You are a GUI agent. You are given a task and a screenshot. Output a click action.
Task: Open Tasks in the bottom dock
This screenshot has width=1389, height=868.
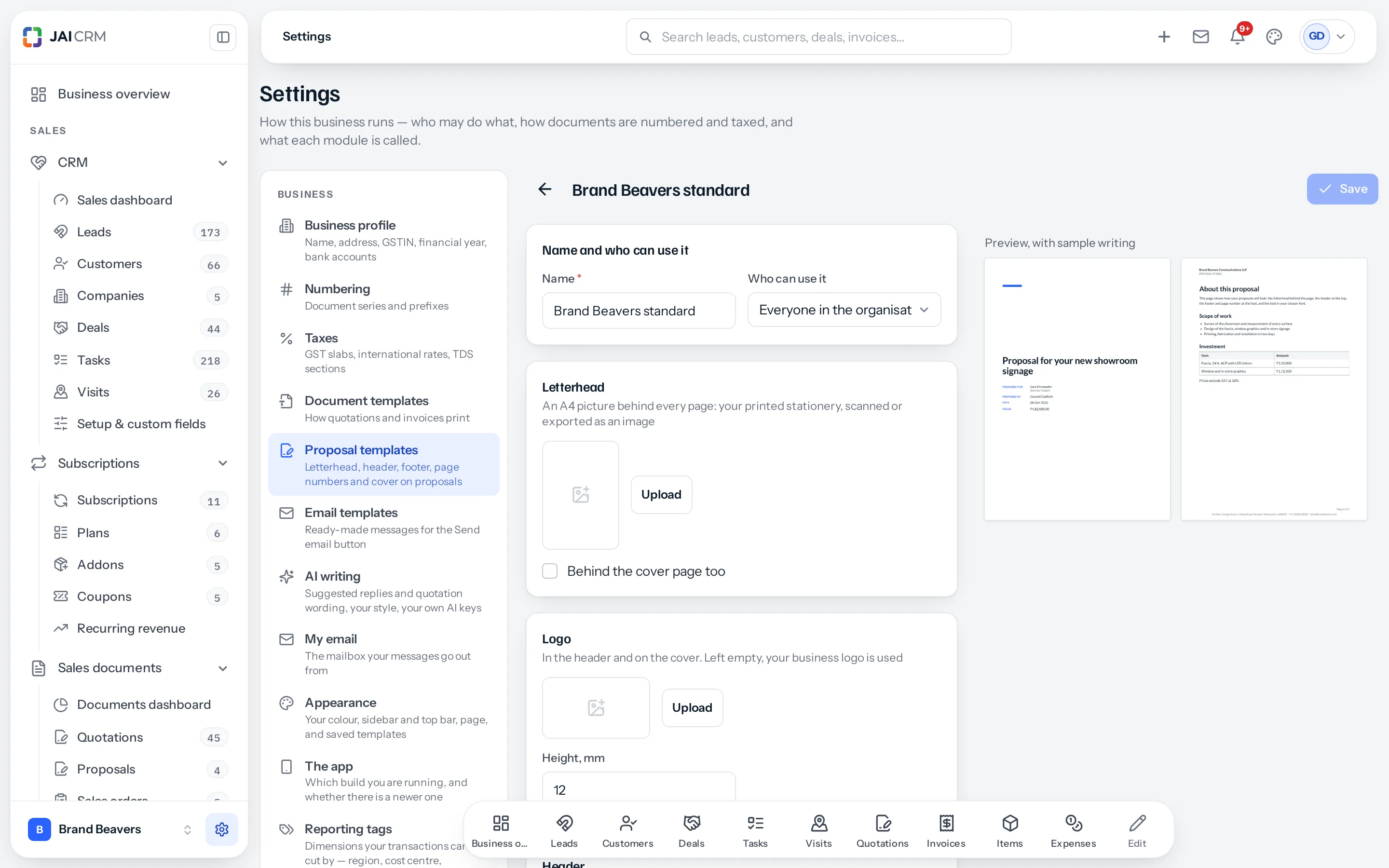pos(755,831)
